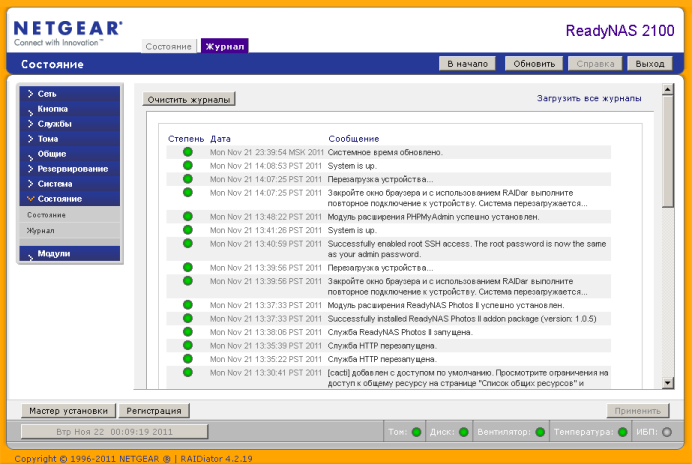Click scrollbar down arrow
The height and width of the screenshot is (464, 692).
pos(668,383)
